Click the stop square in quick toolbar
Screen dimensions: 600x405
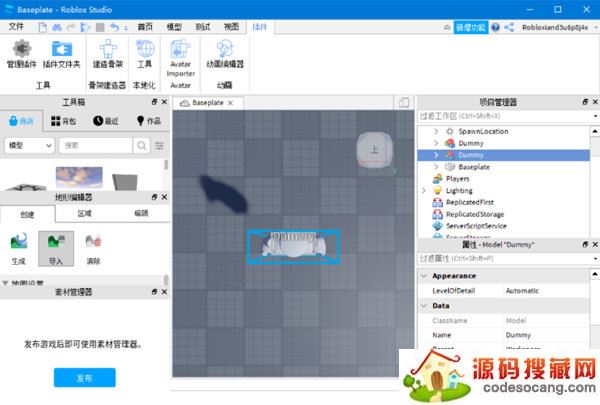(100, 27)
